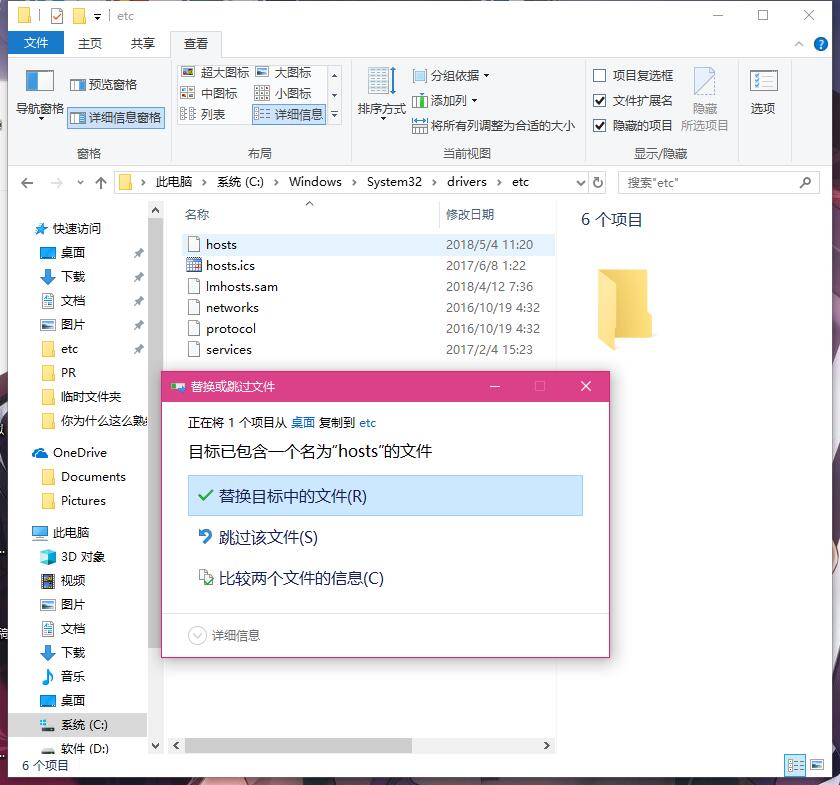Click the etc destination link in dialog
Image resolution: width=840 pixels, height=785 pixels.
click(x=368, y=423)
